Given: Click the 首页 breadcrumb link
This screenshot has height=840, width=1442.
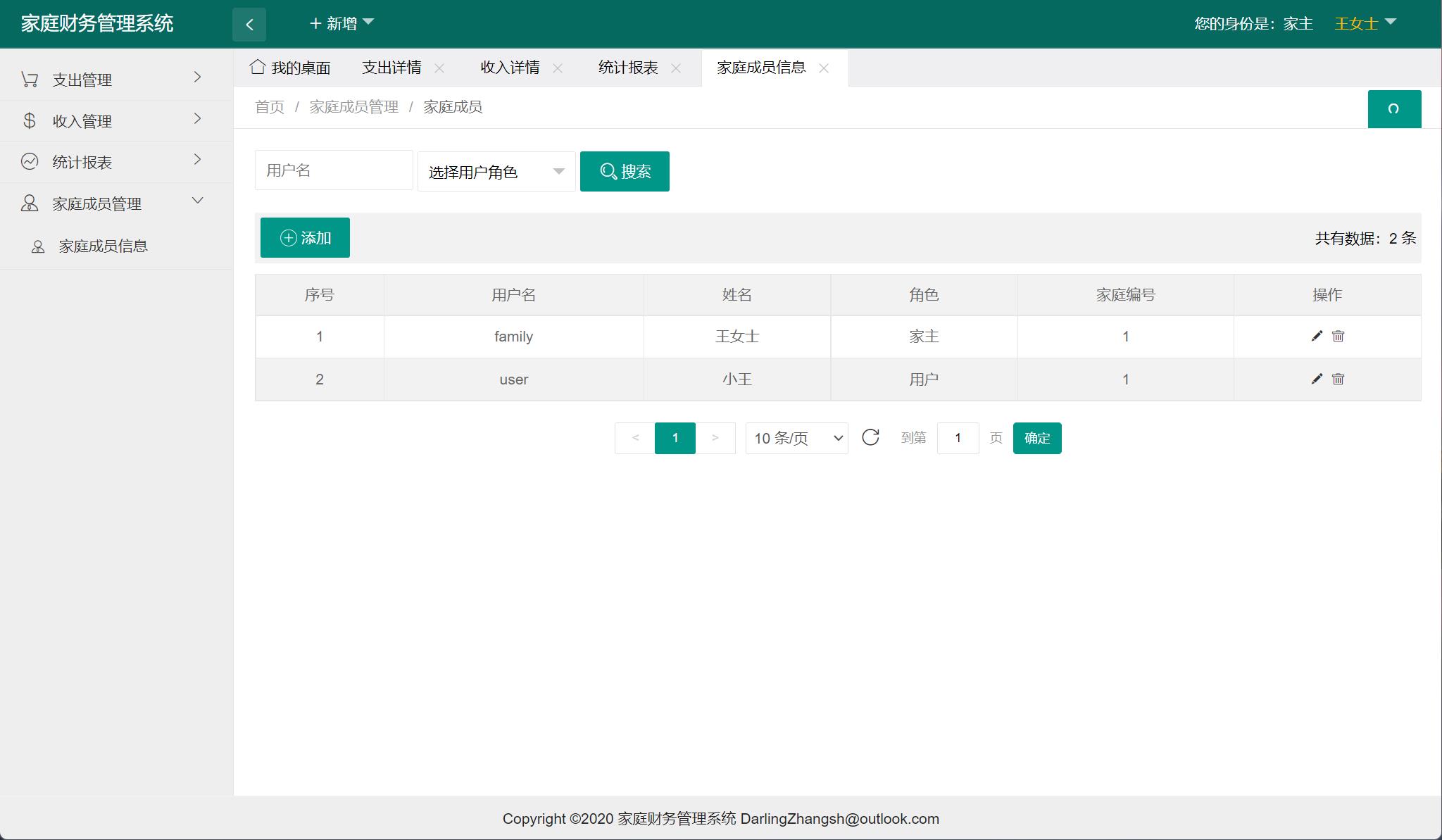Looking at the screenshot, I should tap(269, 107).
